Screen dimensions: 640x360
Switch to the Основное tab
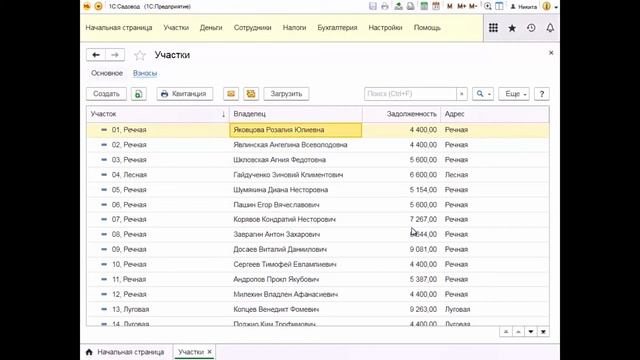107,73
